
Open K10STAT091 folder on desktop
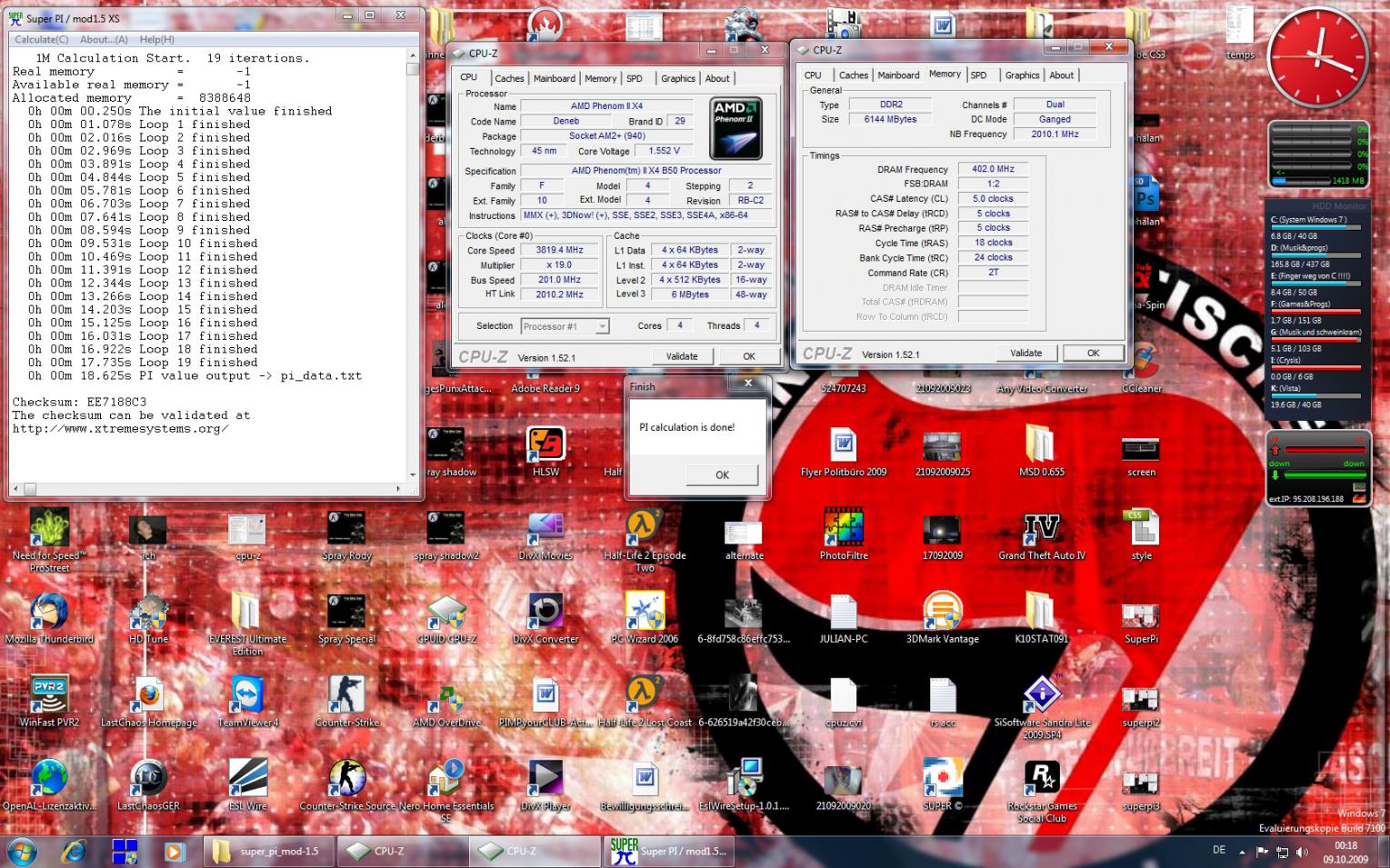coord(1042,616)
